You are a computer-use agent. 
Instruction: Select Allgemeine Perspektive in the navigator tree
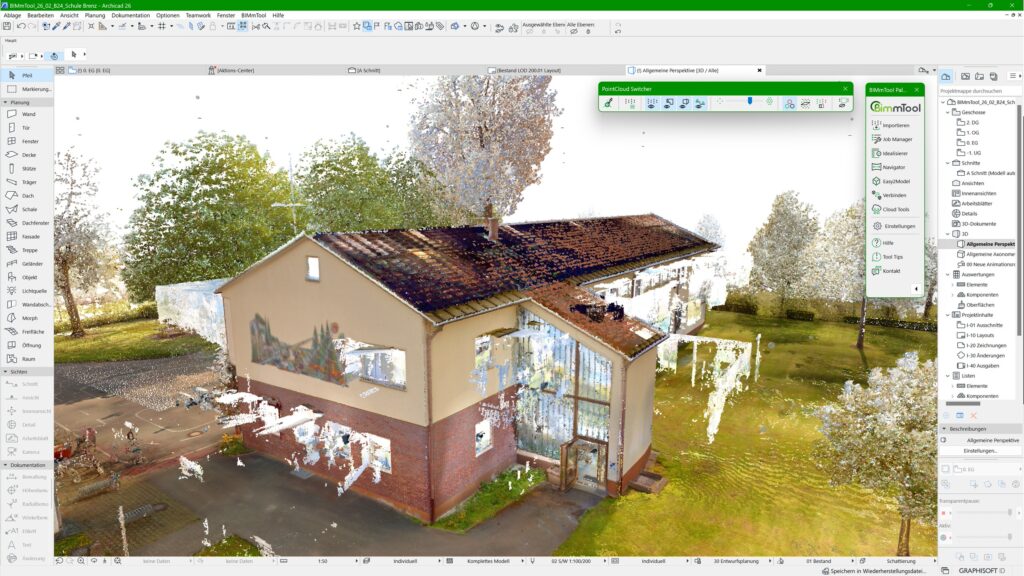[x=985, y=244]
